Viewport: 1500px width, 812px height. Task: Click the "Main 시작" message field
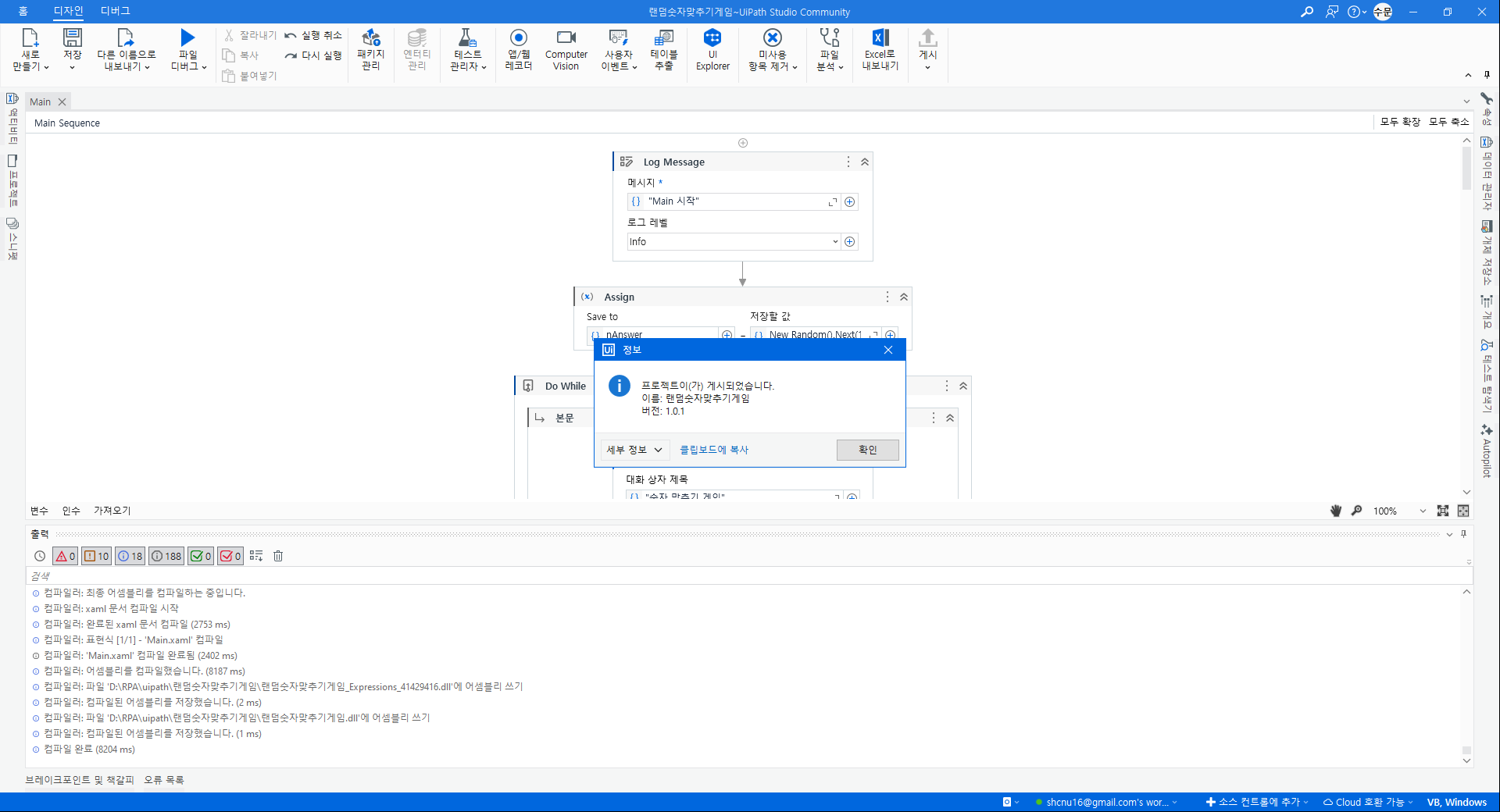(733, 201)
